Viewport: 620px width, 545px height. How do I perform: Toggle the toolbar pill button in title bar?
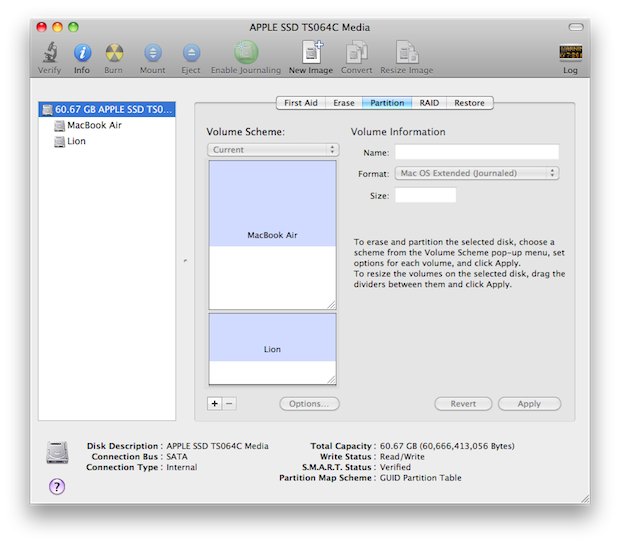pyautogui.click(x=576, y=27)
